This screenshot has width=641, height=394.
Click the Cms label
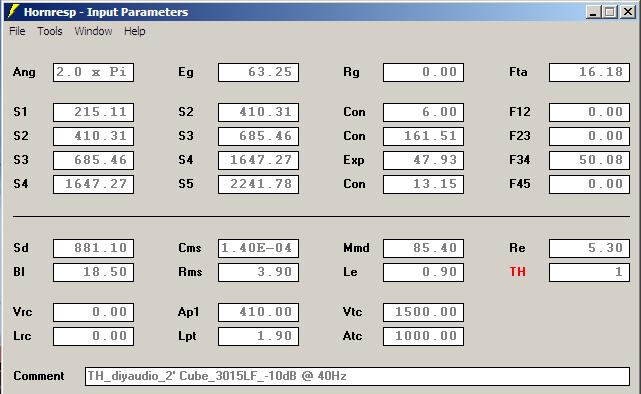click(x=190, y=248)
